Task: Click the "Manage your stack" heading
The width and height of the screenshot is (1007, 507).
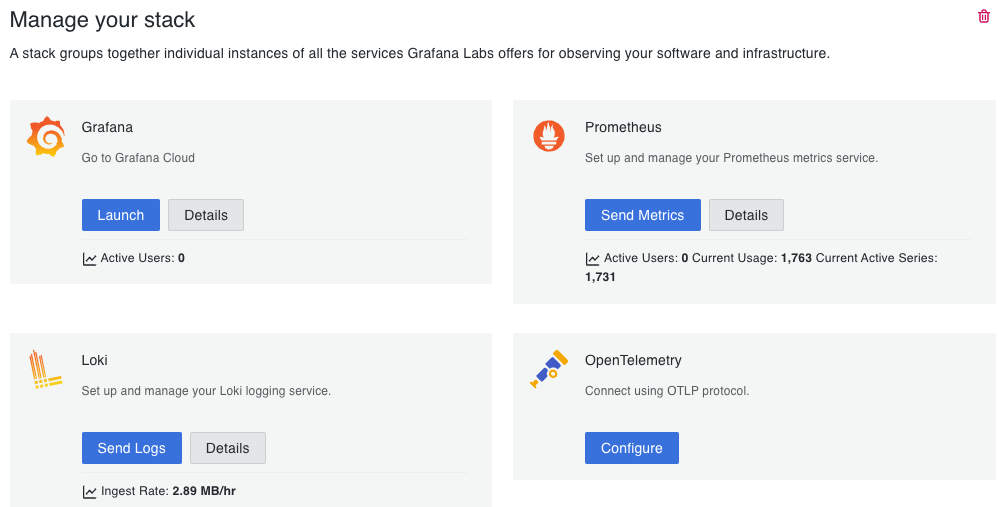Action: click(x=103, y=20)
